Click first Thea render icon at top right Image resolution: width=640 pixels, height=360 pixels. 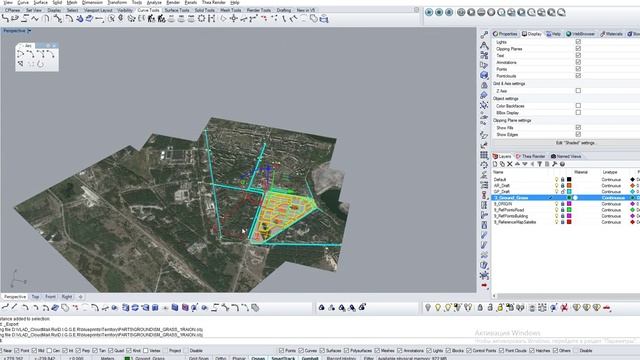click(429, 12)
